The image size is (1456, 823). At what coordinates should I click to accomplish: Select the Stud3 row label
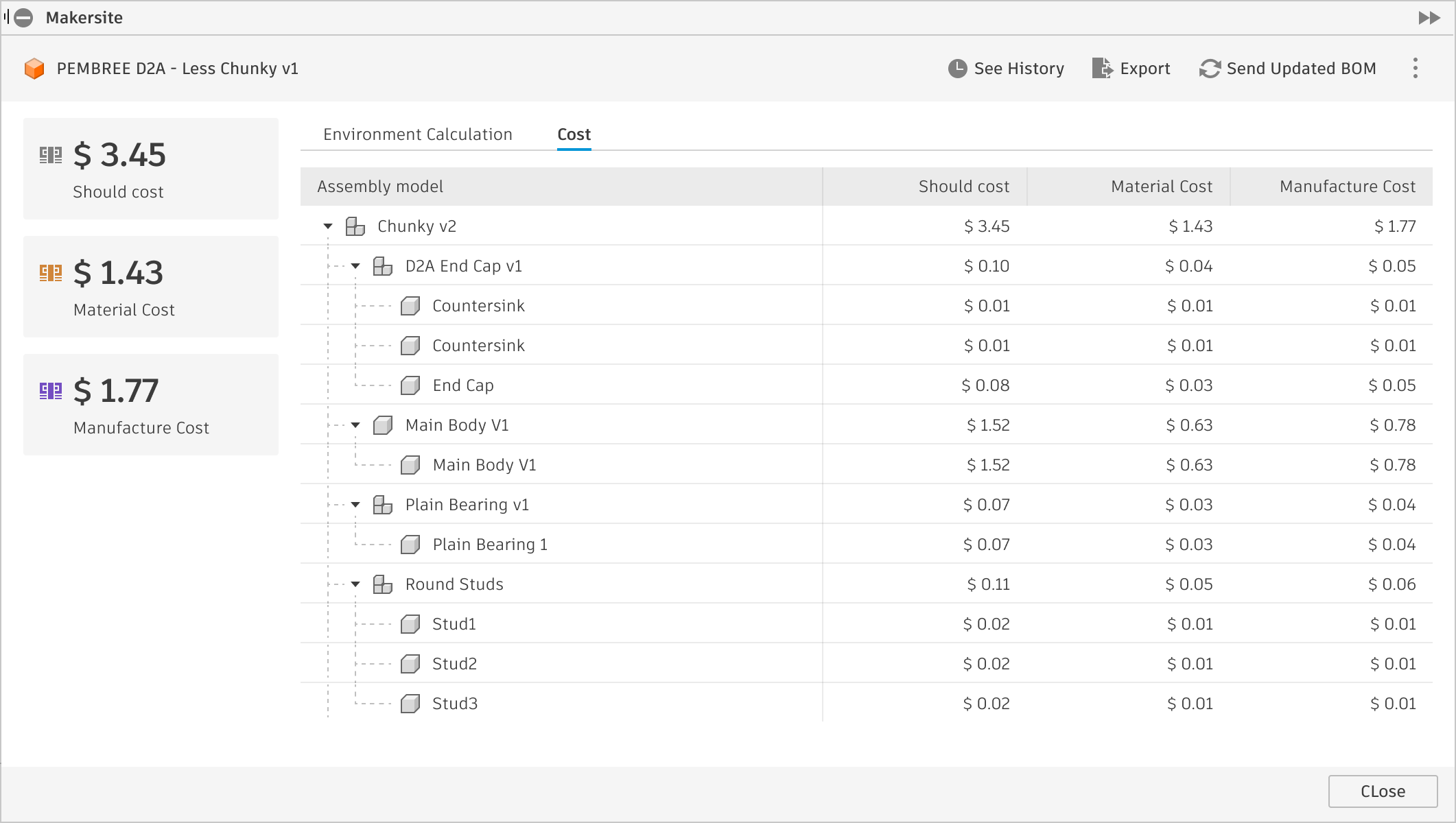455,704
